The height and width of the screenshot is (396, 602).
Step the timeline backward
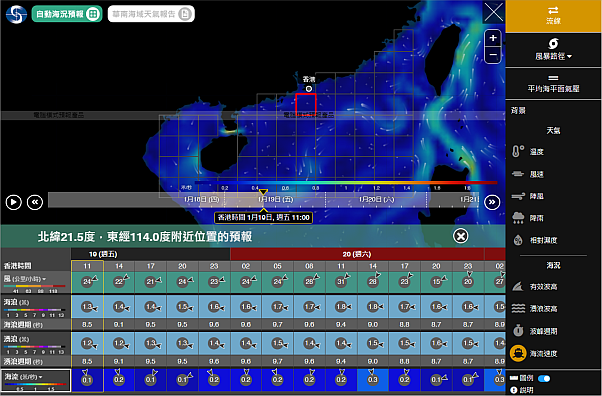tap(35, 202)
